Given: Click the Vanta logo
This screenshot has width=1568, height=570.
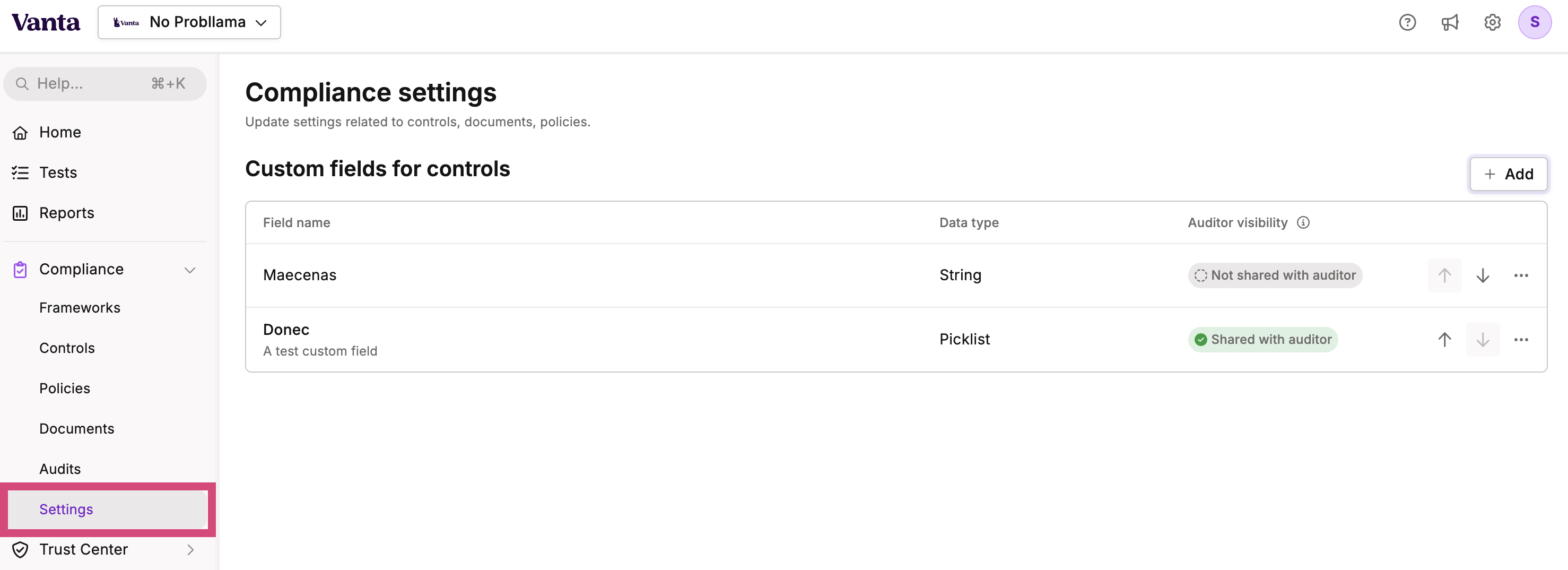Looking at the screenshot, I should pos(46,22).
